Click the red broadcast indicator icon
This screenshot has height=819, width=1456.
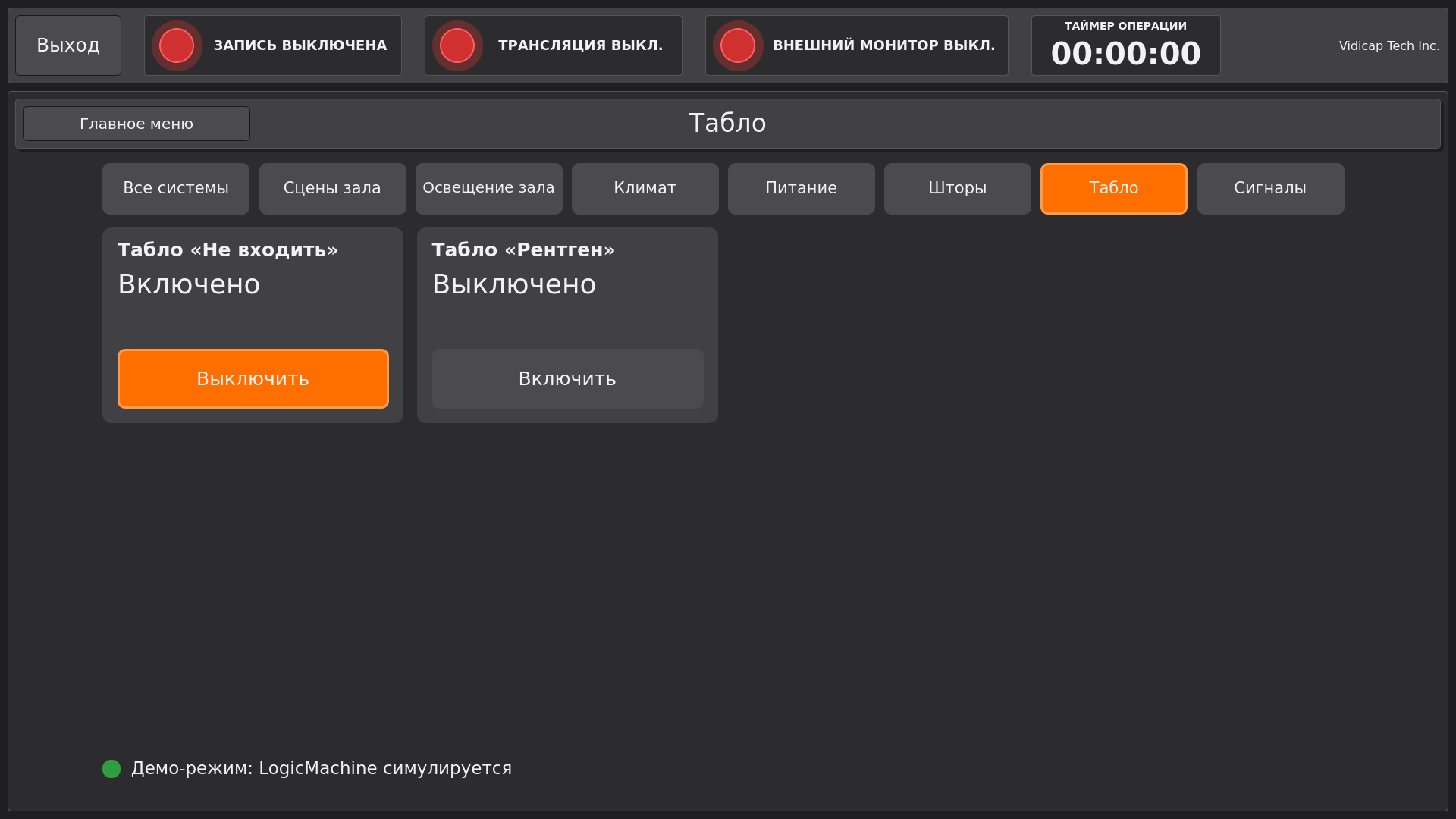click(457, 45)
